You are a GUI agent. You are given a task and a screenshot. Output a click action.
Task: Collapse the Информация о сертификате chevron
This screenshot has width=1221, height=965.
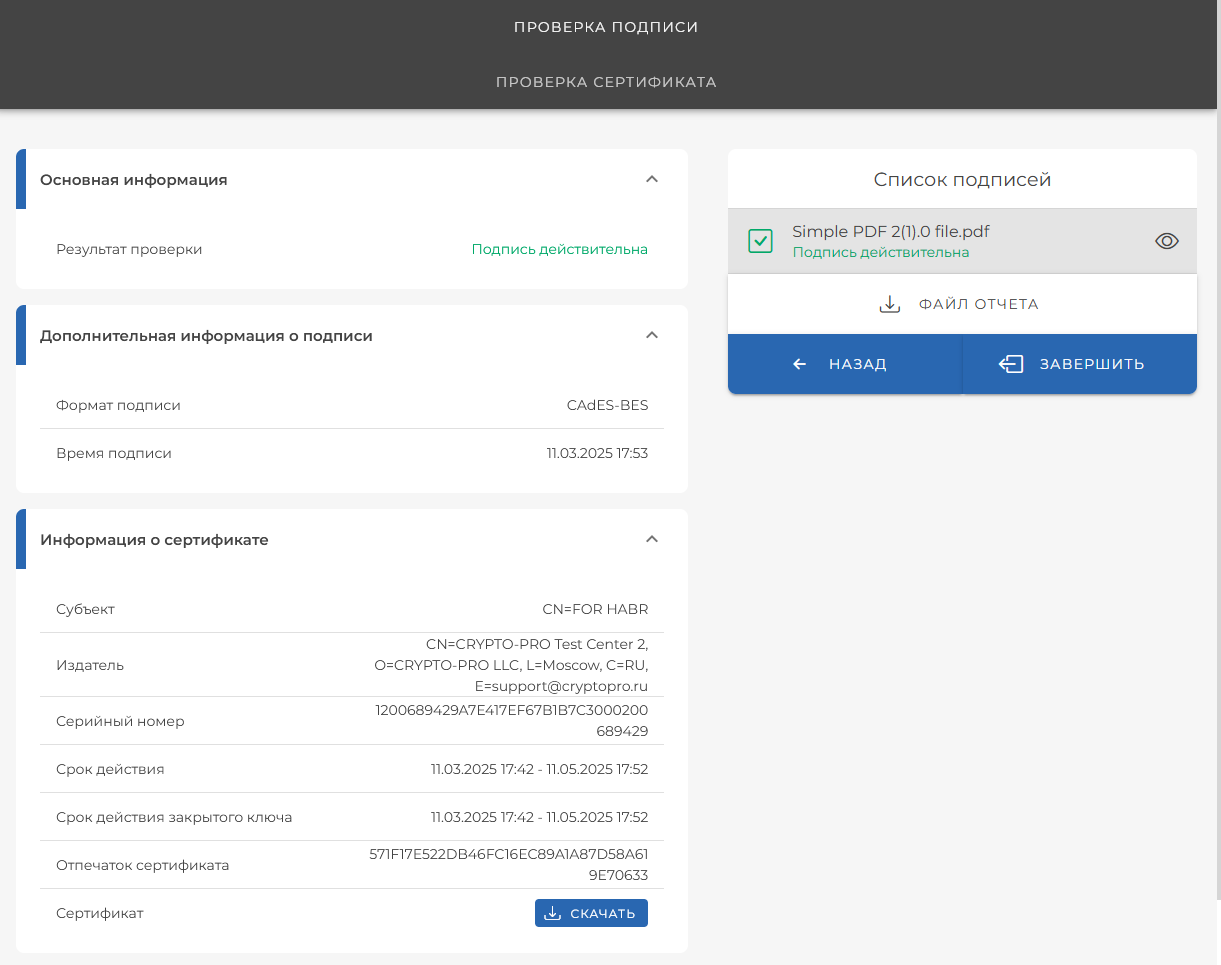point(652,539)
